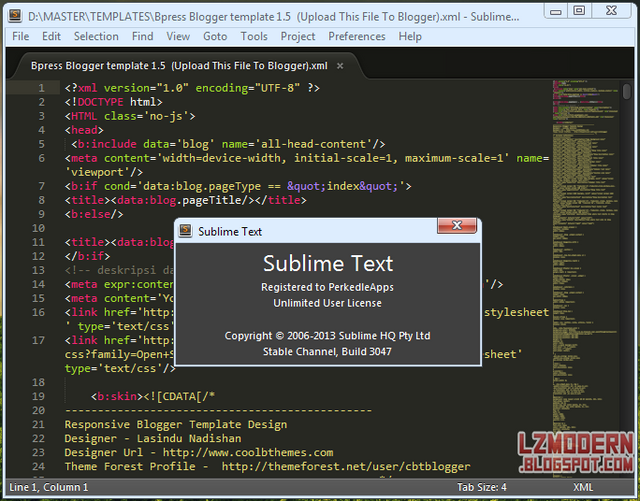Viewport: 640px width, 501px height.
Task: Open the Preferences menu
Action: (x=357, y=36)
